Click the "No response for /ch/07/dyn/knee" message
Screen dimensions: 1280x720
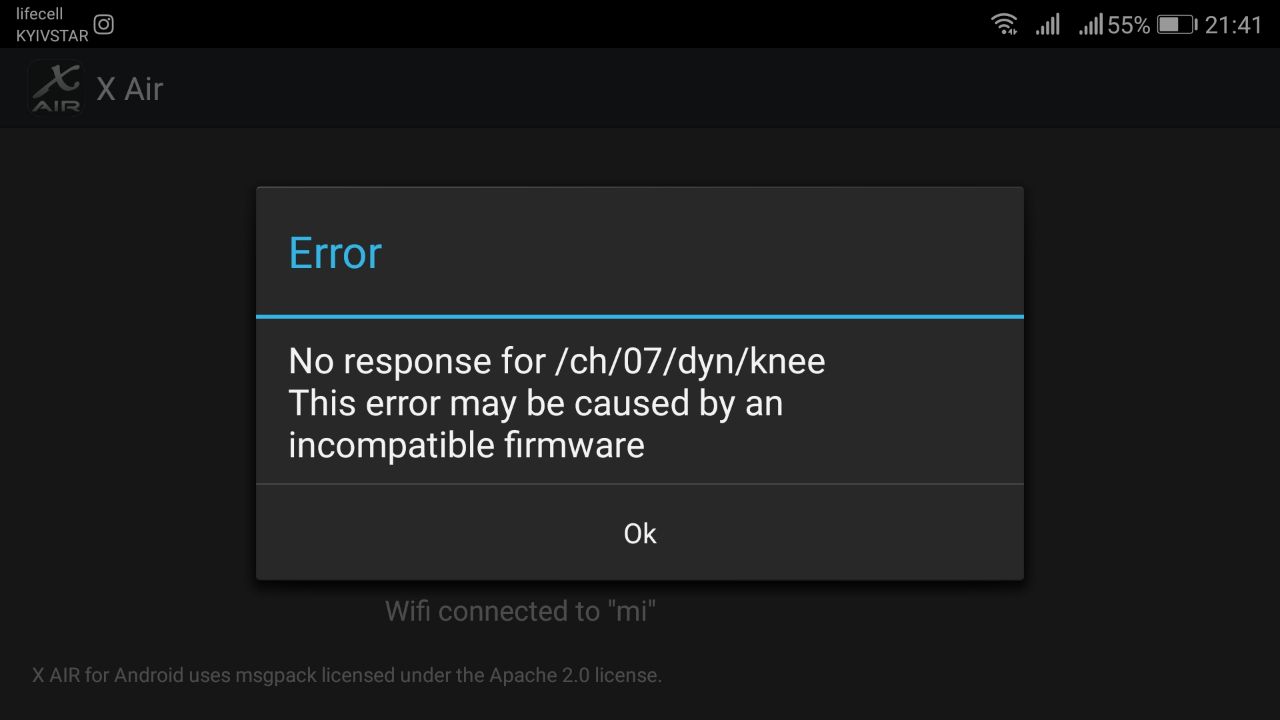[x=557, y=360]
